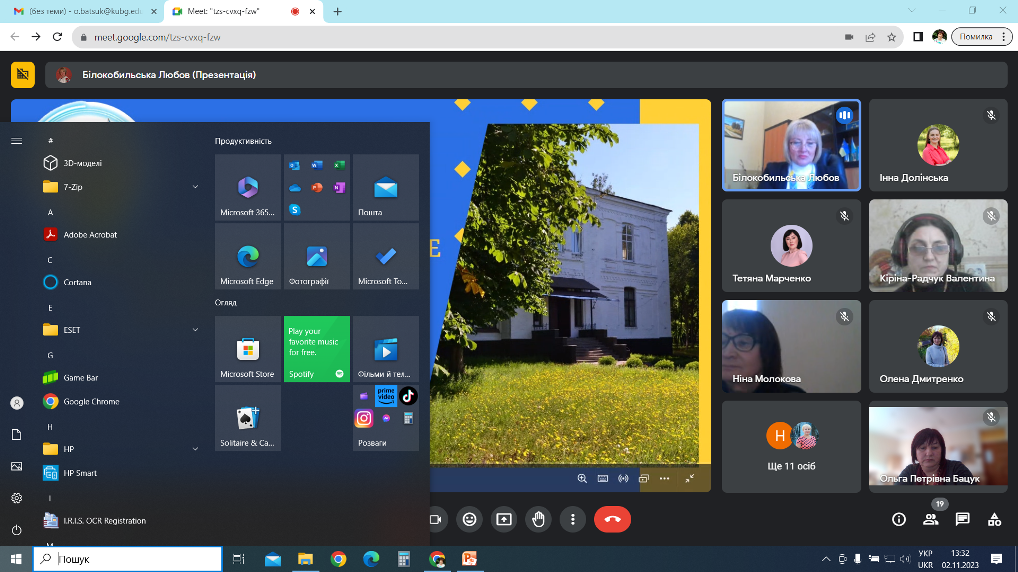Launch Google Chrome from Start menu list

pyautogui.click(x=91, y=402)
